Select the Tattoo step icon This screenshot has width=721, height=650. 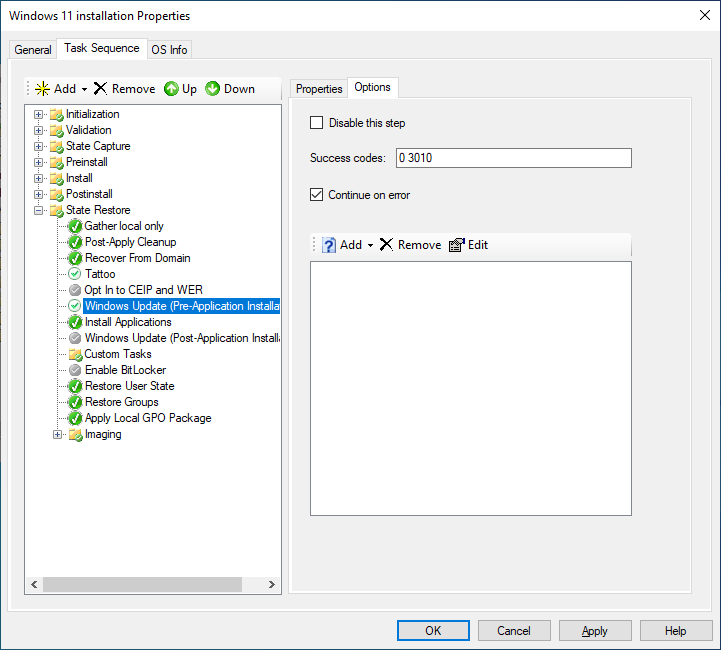click(x=74, y=274)
